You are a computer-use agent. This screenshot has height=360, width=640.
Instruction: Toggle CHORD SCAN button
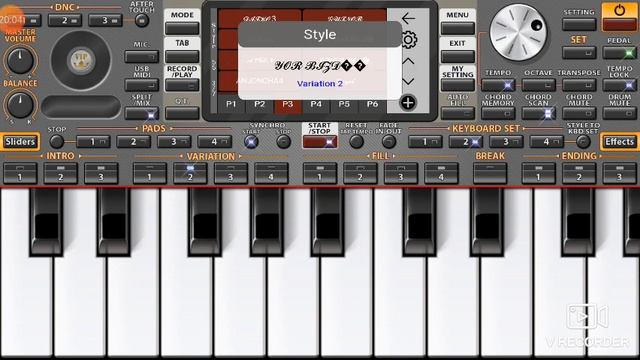(538, 113)
